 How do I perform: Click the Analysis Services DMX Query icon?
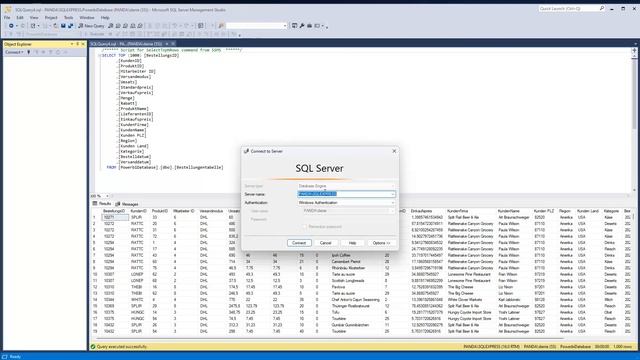pyautogui.click(x=125, y=26)
